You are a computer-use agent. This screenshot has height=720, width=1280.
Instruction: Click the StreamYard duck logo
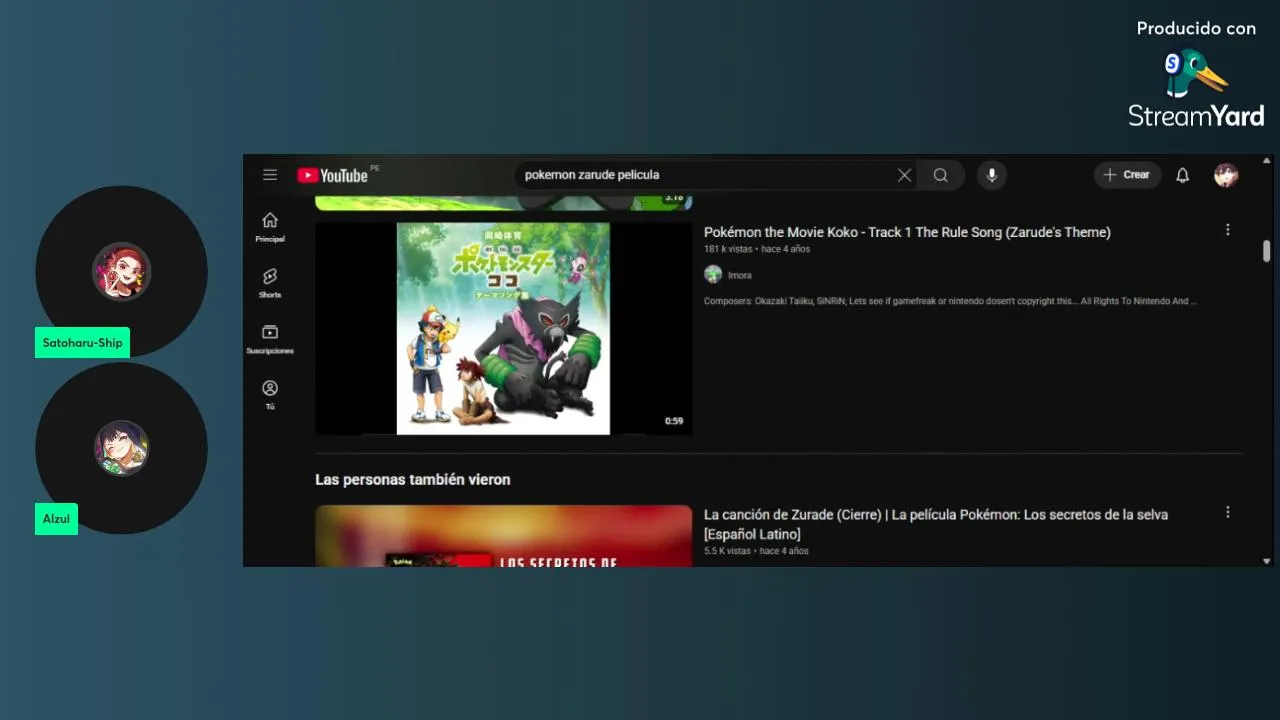click(x=1195, y=75)
